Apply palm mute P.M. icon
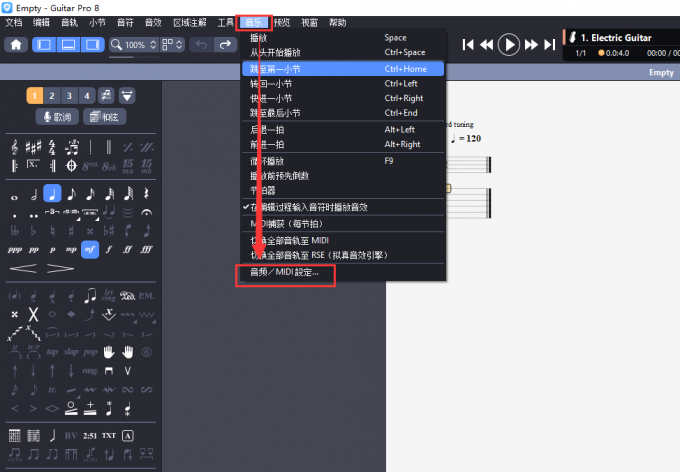Image resolution: width=680 pixels, height=472 pixels. coord(147,296)
